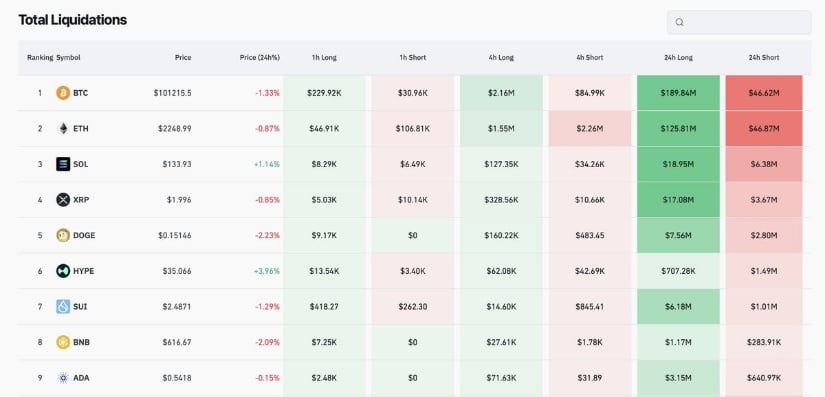825x397 pixels.
Task: Select BTC 24h Long $189.84M cell
Action: 678,93
